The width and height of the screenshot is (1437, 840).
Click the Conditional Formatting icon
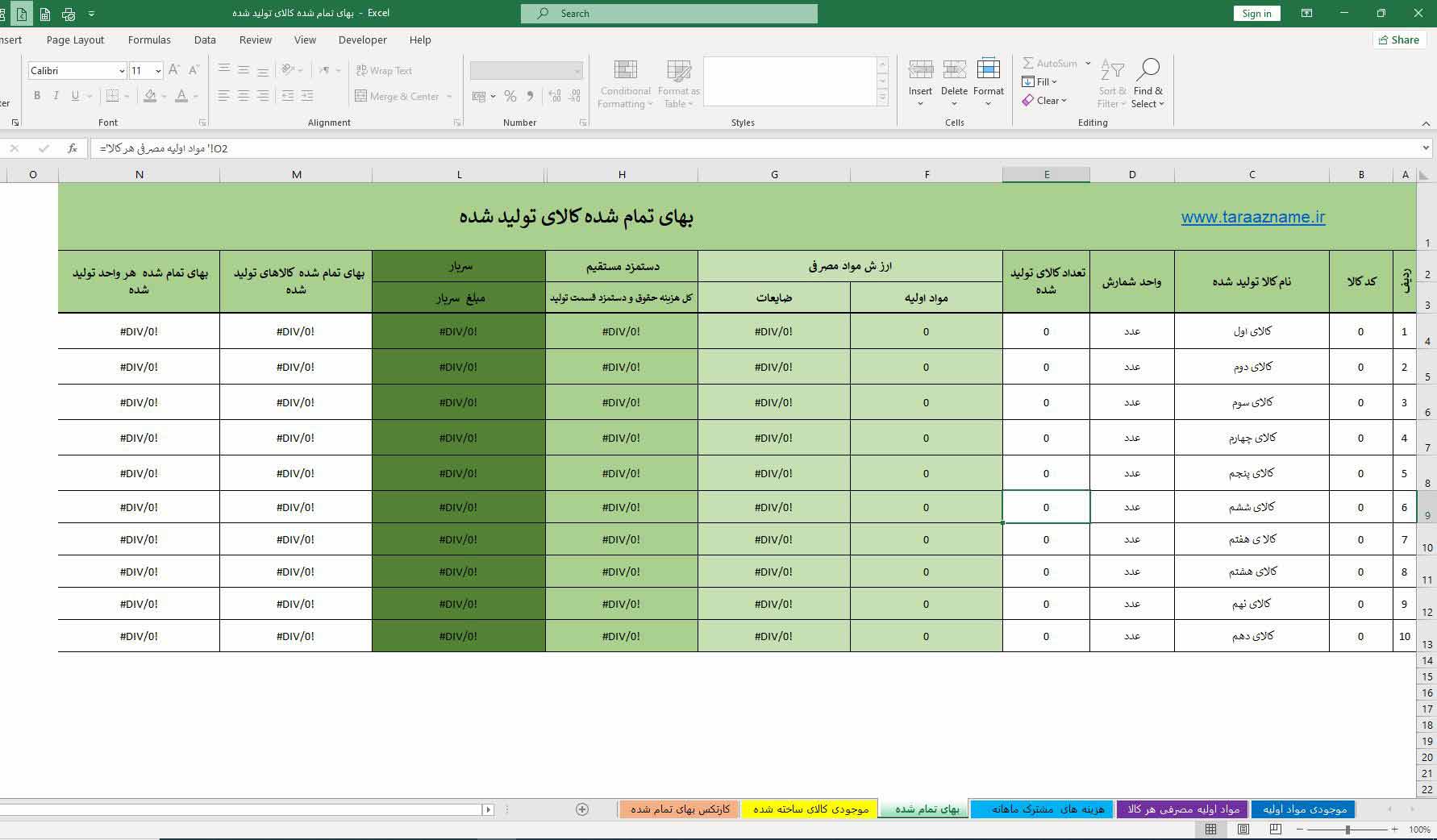(625, 70)
